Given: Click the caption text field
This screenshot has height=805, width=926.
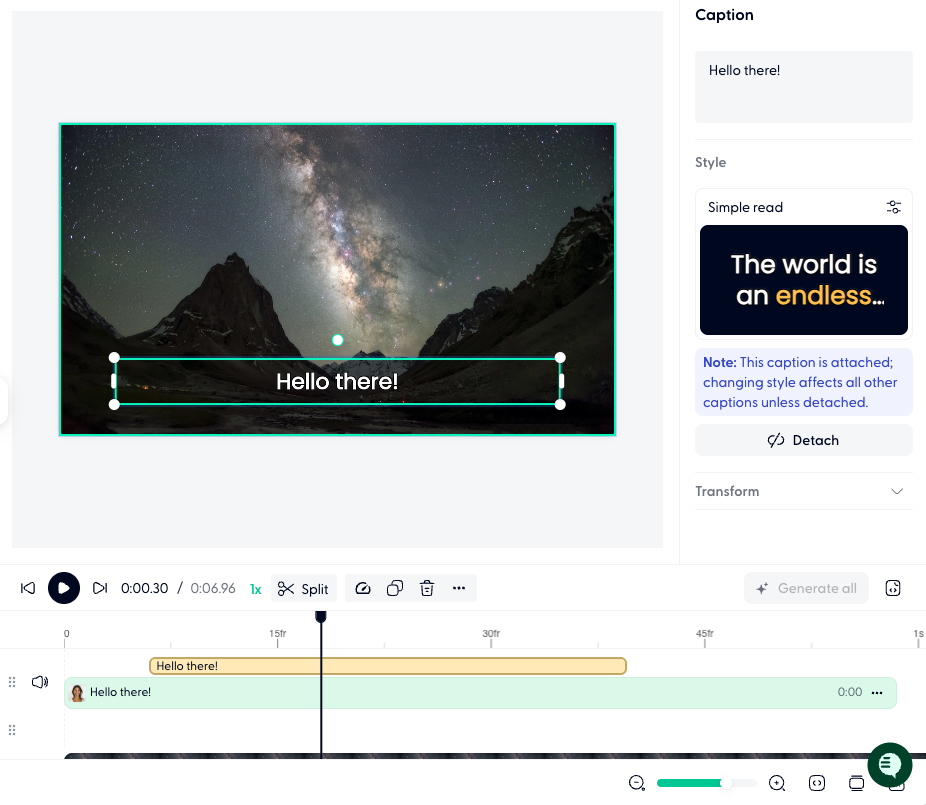Looking at the screenshot, I should [803, 86].
